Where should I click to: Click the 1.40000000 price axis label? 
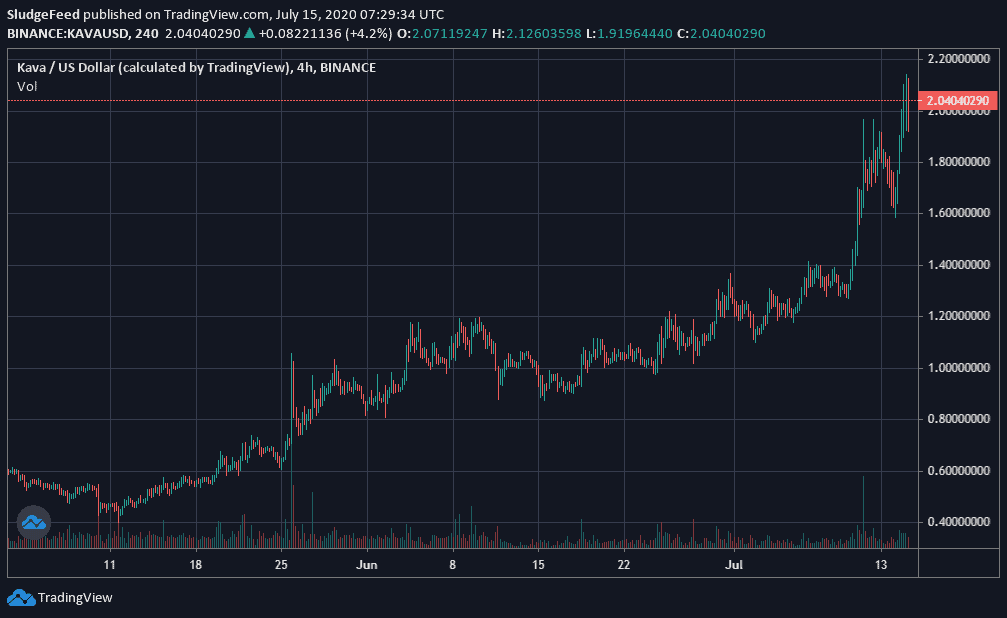point(959,265)
